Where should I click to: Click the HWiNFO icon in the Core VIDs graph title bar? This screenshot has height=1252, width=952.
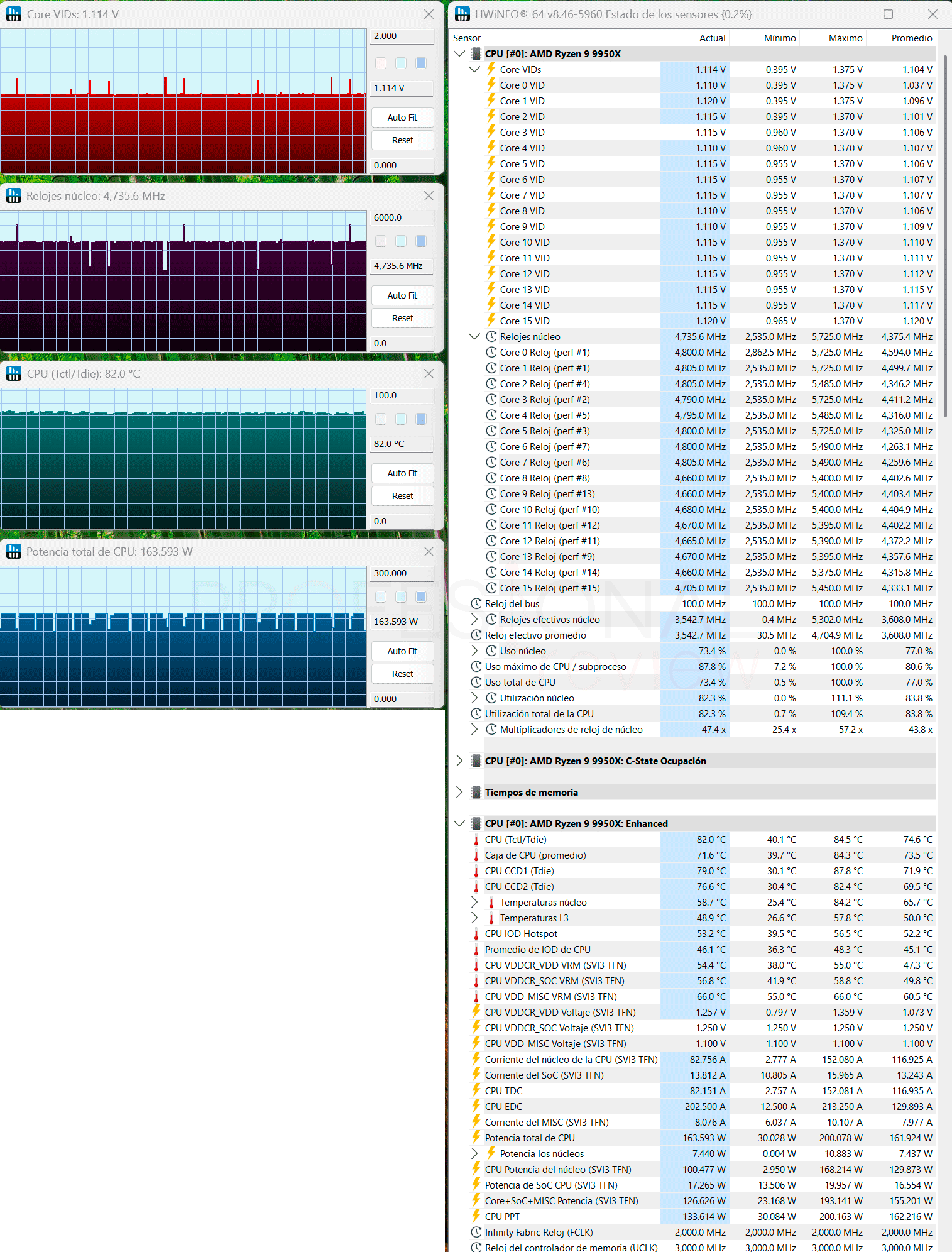pyautogui.click(x=13, y=14)
